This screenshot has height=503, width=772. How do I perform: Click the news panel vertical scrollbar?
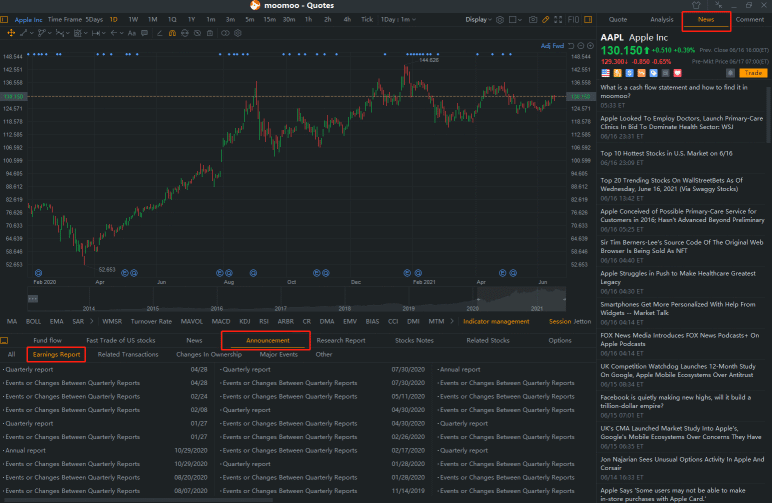[769, 113]
